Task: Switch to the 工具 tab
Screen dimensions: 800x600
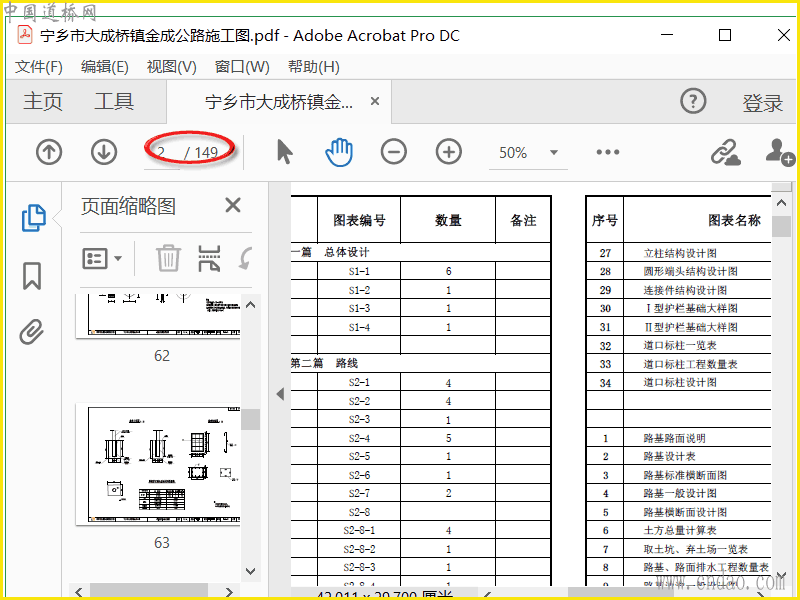Action: 114,101
